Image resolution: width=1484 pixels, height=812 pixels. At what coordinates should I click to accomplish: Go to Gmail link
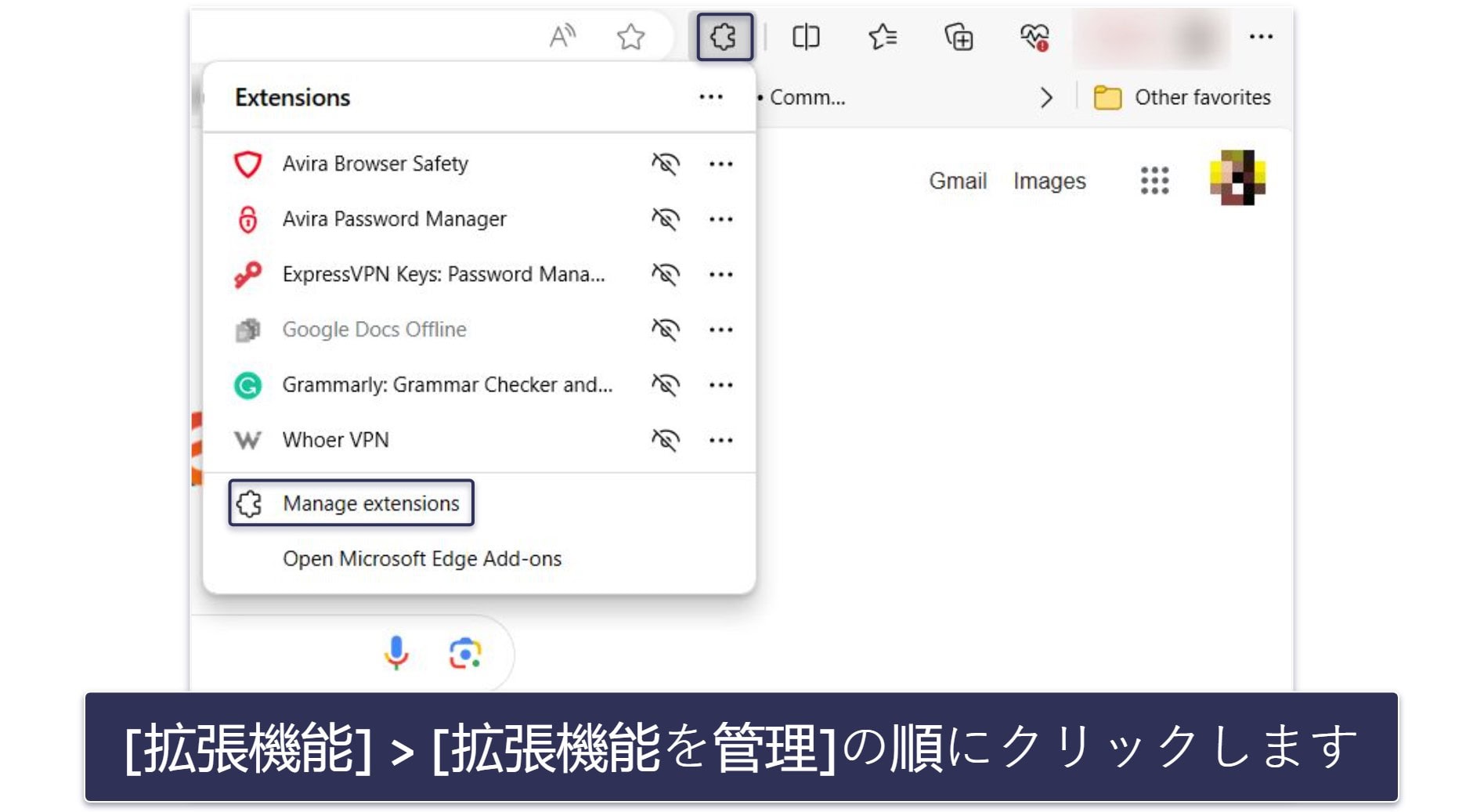[x=957, y=181]
